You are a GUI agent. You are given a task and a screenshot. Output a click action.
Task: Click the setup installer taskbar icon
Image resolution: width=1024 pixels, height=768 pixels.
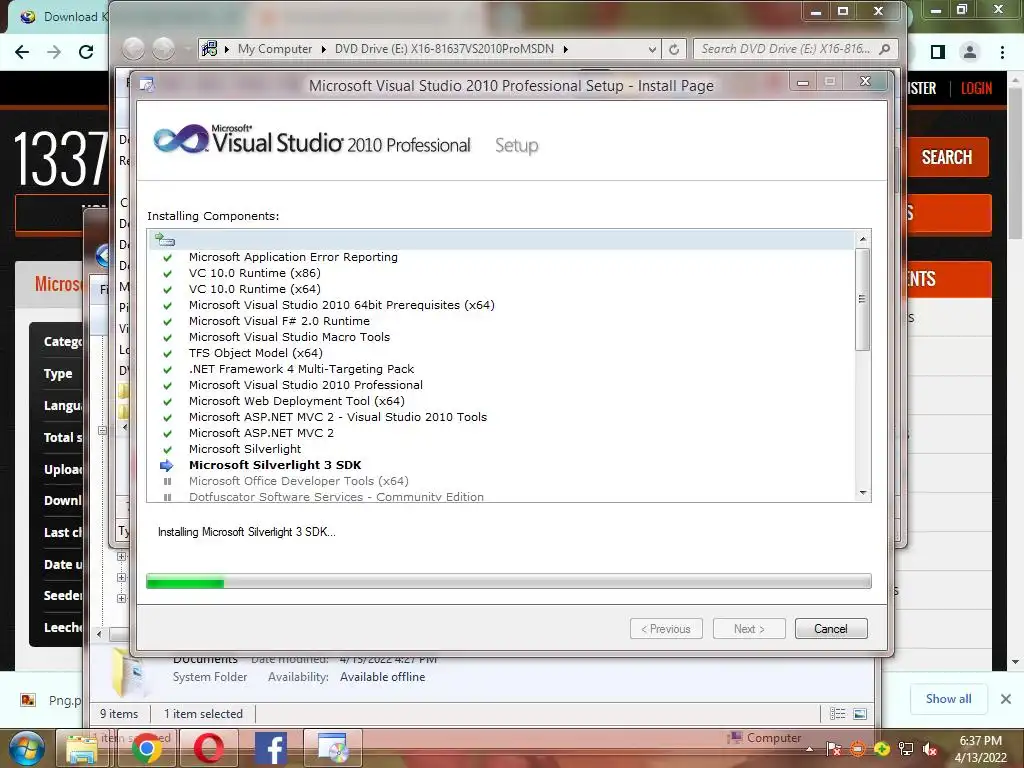point(332,748)
